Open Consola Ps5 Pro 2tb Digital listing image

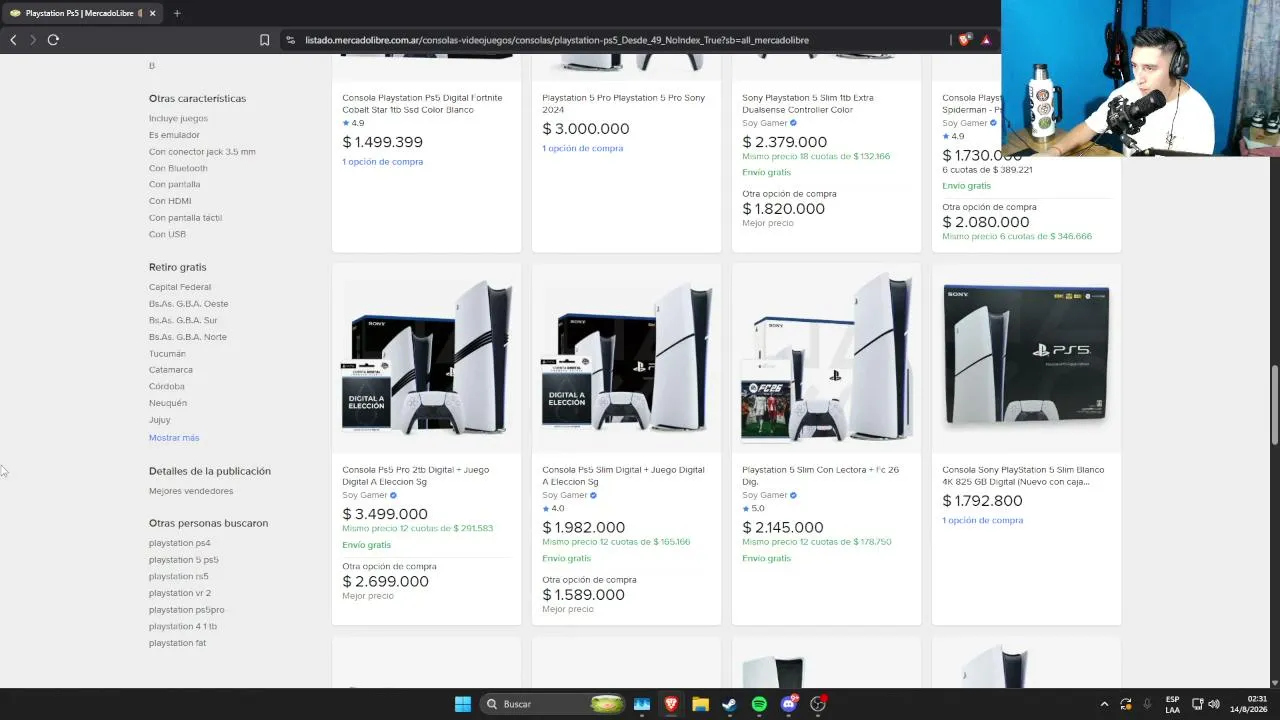pos(426,358)
